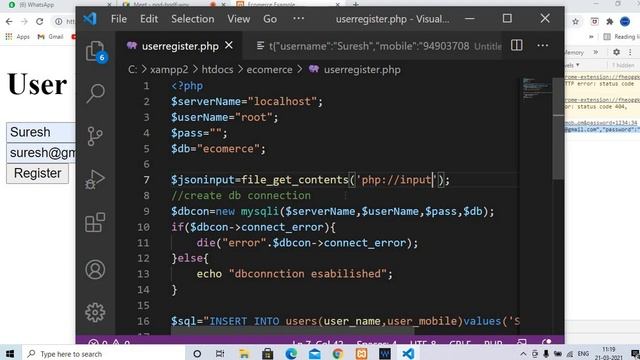Open the Cortana circle icon on the taskbar
The image size is (640, 360).
[x=197, y=353]
